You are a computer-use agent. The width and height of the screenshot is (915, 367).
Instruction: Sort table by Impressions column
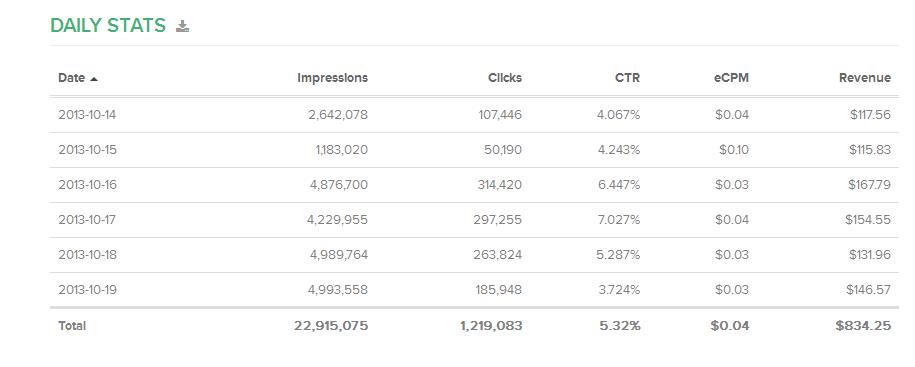pyautogui.click(x=333, y=78)
